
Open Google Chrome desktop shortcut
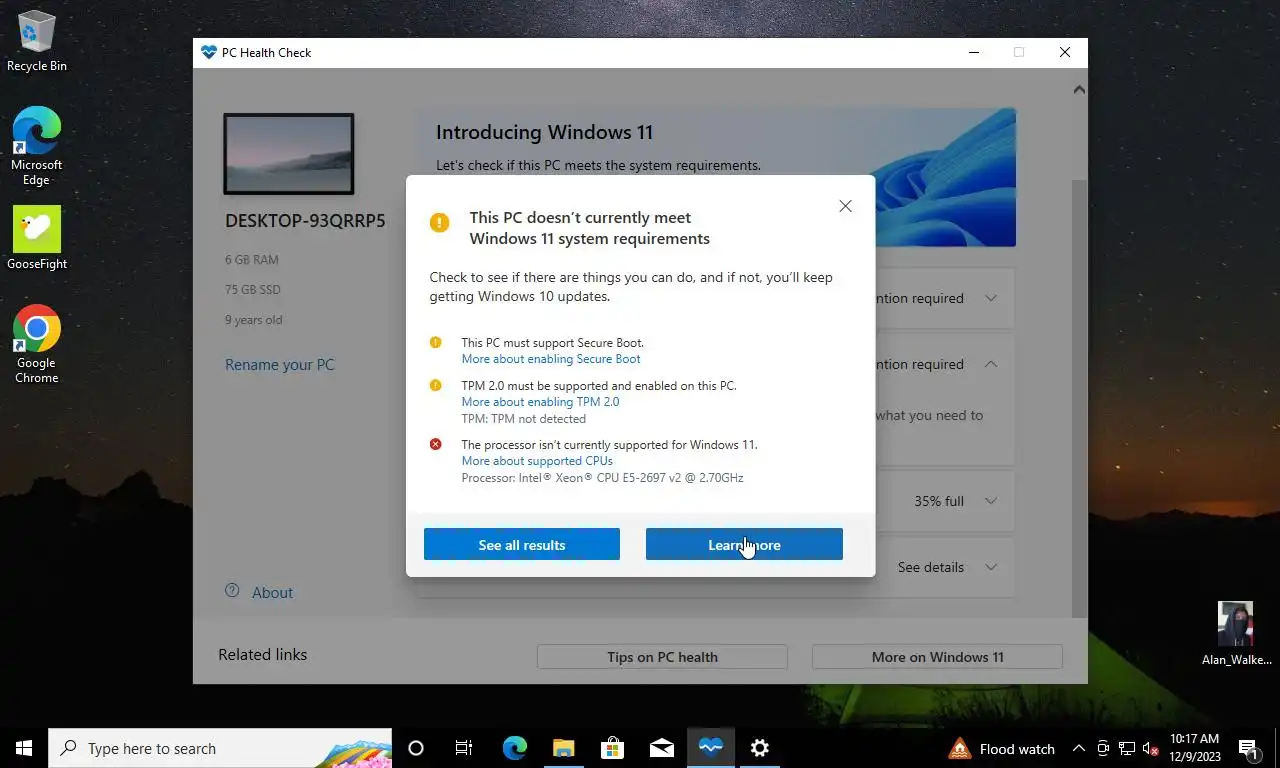coord(37,344)
